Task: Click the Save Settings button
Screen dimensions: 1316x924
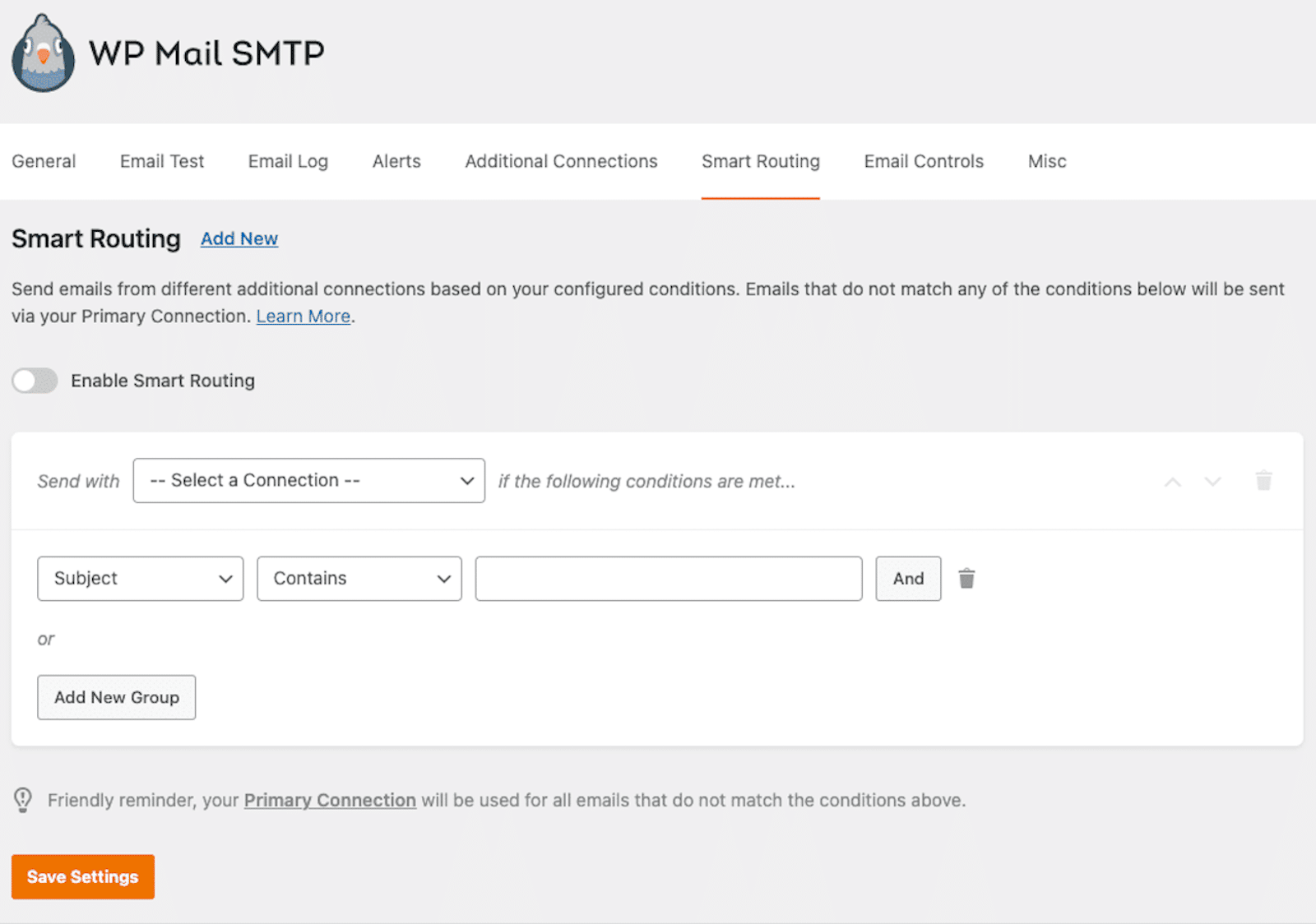Action: pos(83,877)
